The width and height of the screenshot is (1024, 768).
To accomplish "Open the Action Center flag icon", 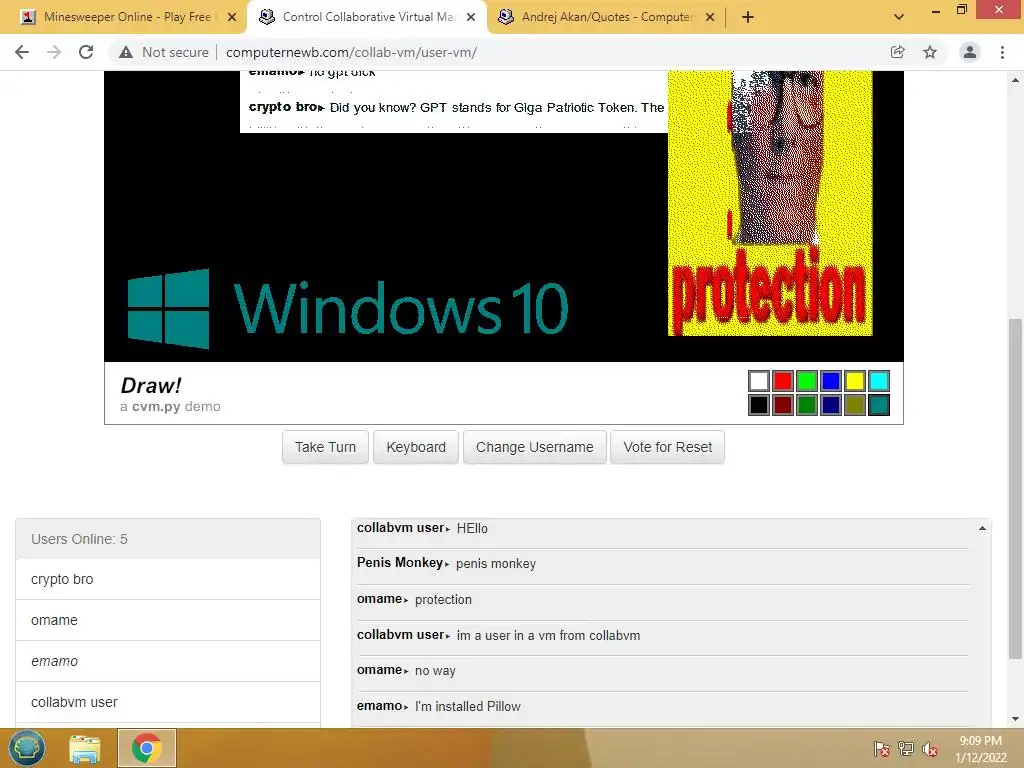I will [882, 749].
